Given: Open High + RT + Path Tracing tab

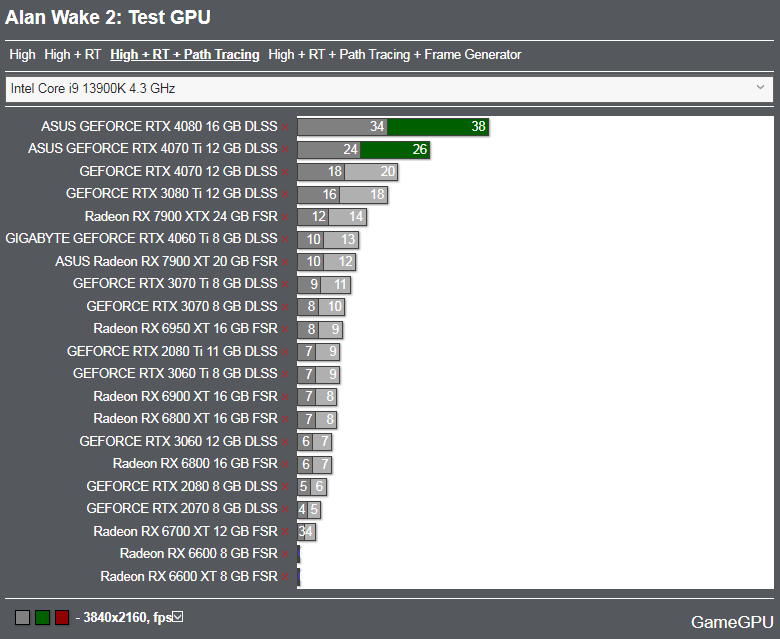Looking at the screenshot, I should pyautogui.click(x=185, y=55).
